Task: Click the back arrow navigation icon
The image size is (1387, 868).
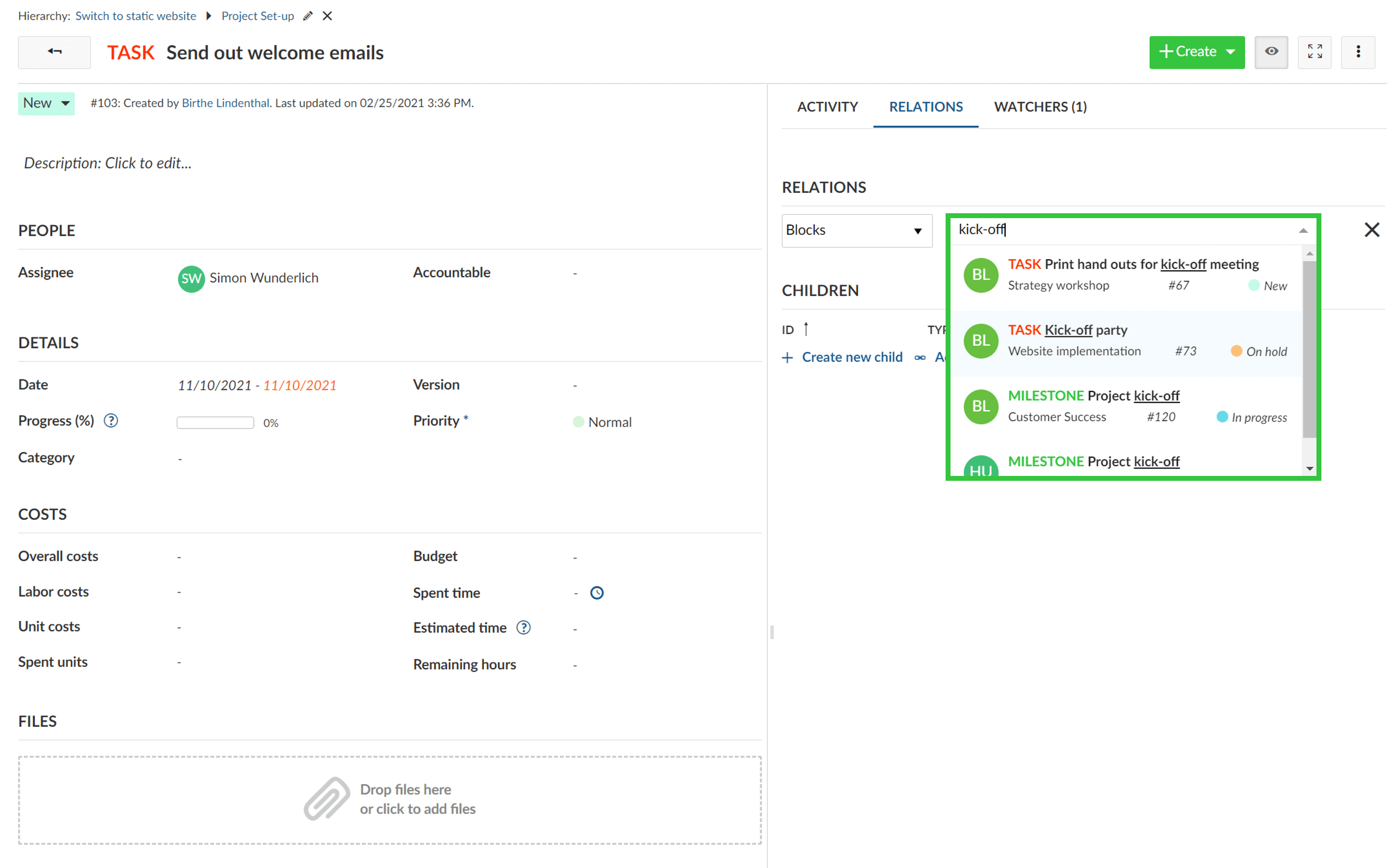Action: point(54,50)
